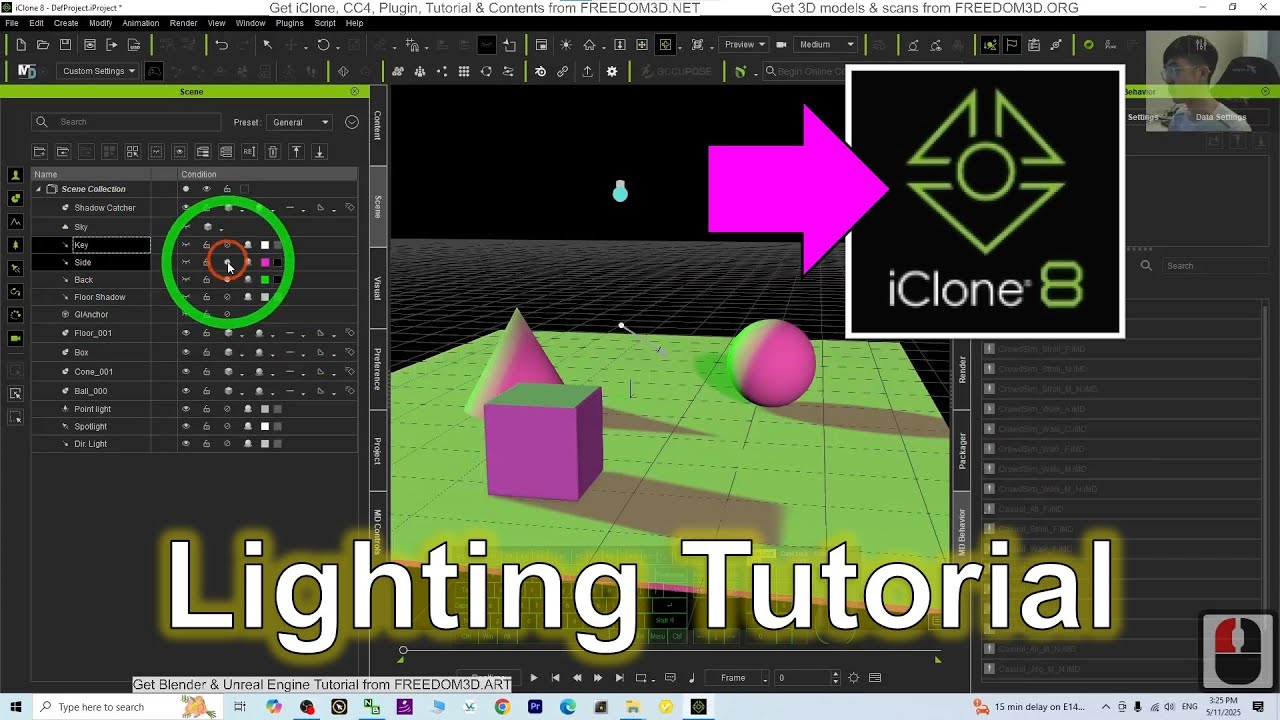Close the Scene panel
1280x720 pixels.
354,91
